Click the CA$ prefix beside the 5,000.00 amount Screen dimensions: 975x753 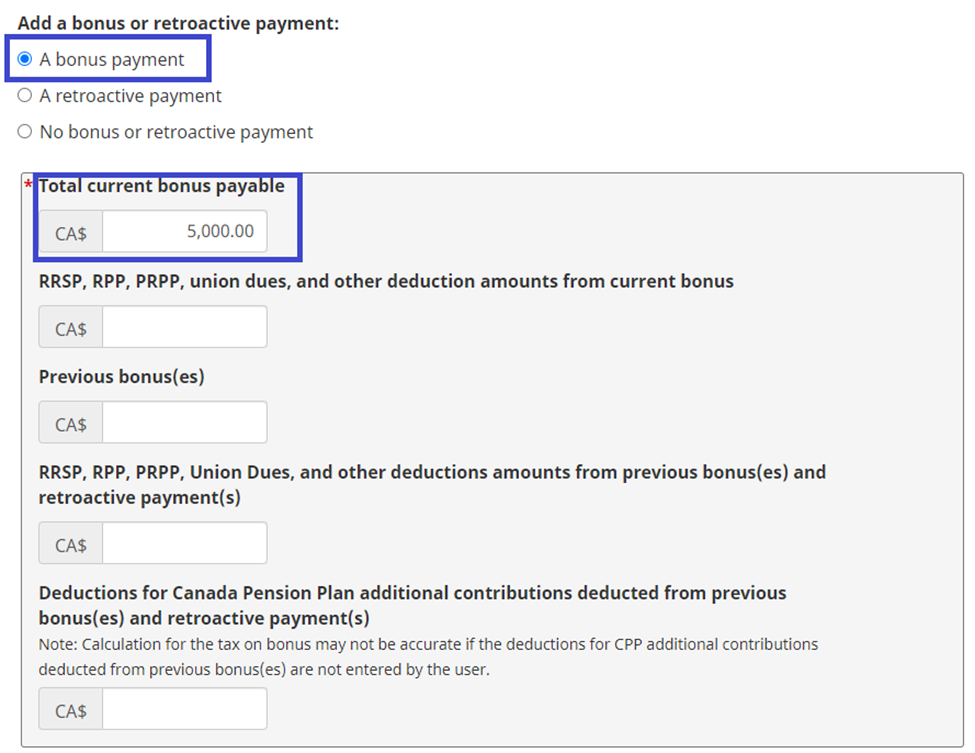(x=71, y=233)
